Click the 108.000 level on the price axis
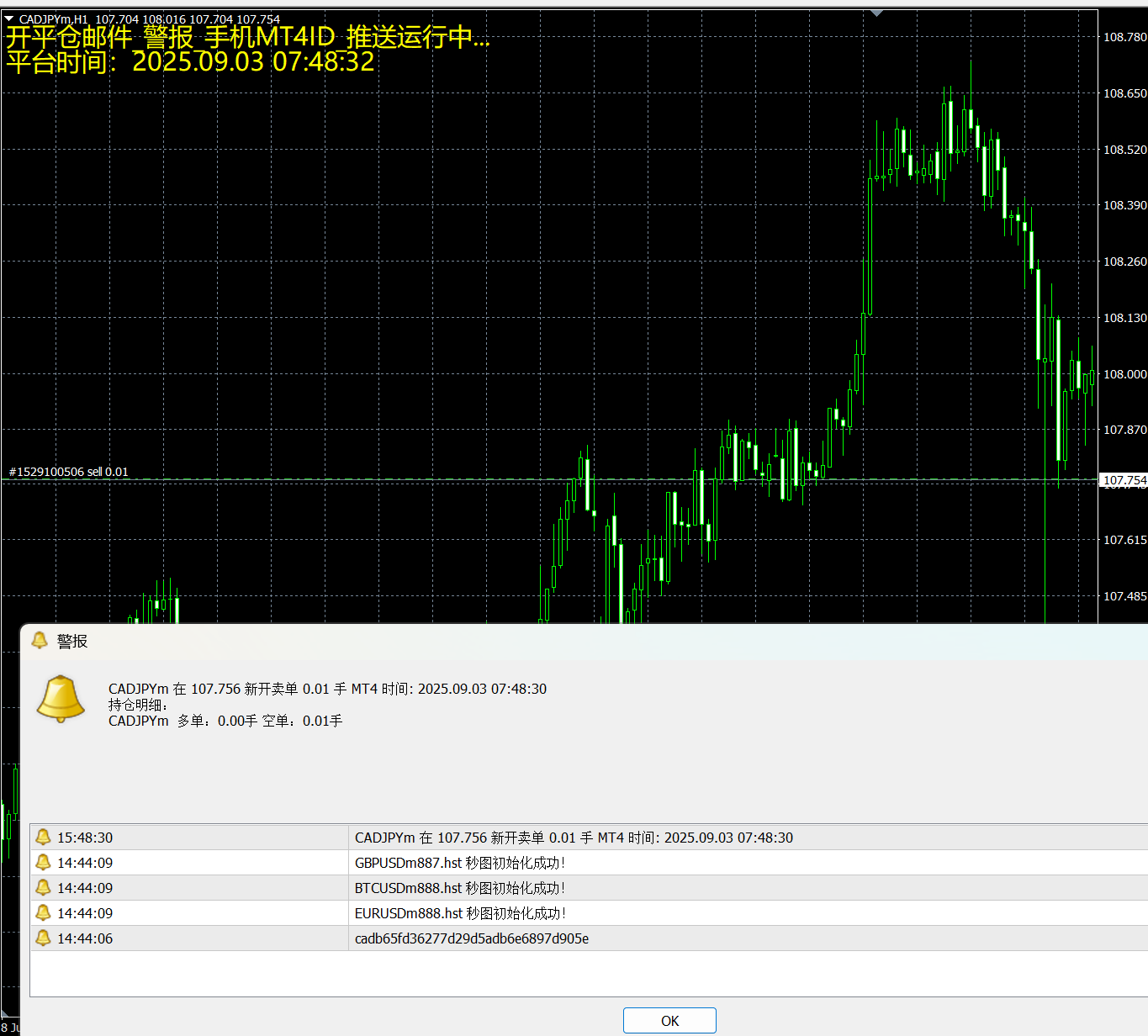 point(1124,374)
